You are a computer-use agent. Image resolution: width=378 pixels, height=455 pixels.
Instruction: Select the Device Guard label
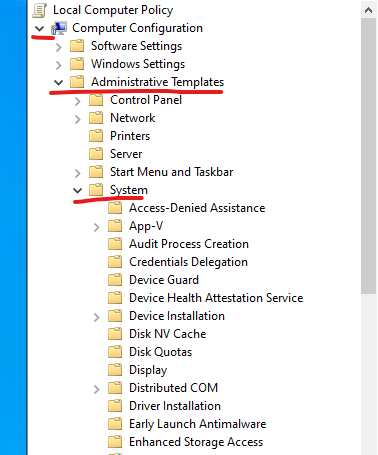[x=164, y=280]
